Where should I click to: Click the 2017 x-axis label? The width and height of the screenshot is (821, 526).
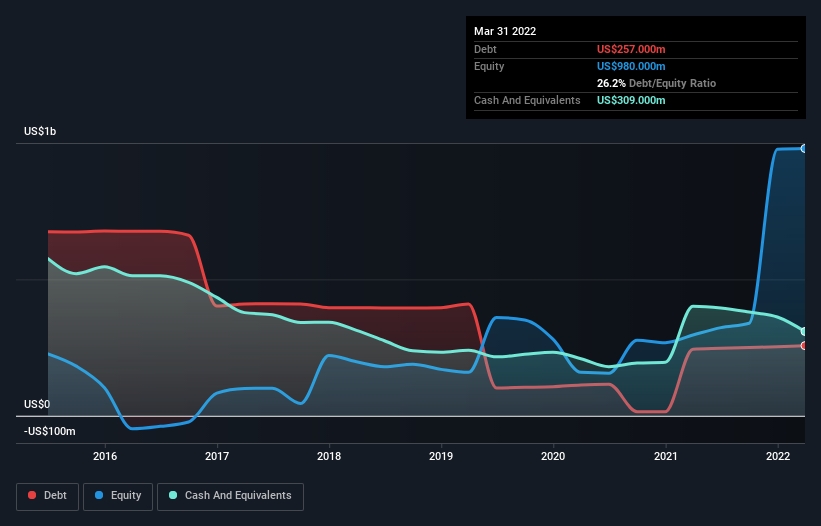tap(217, 456)
